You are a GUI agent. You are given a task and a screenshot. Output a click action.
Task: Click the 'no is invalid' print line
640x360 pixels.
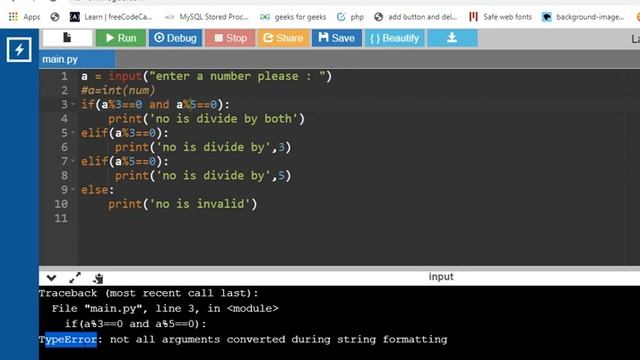182,204
